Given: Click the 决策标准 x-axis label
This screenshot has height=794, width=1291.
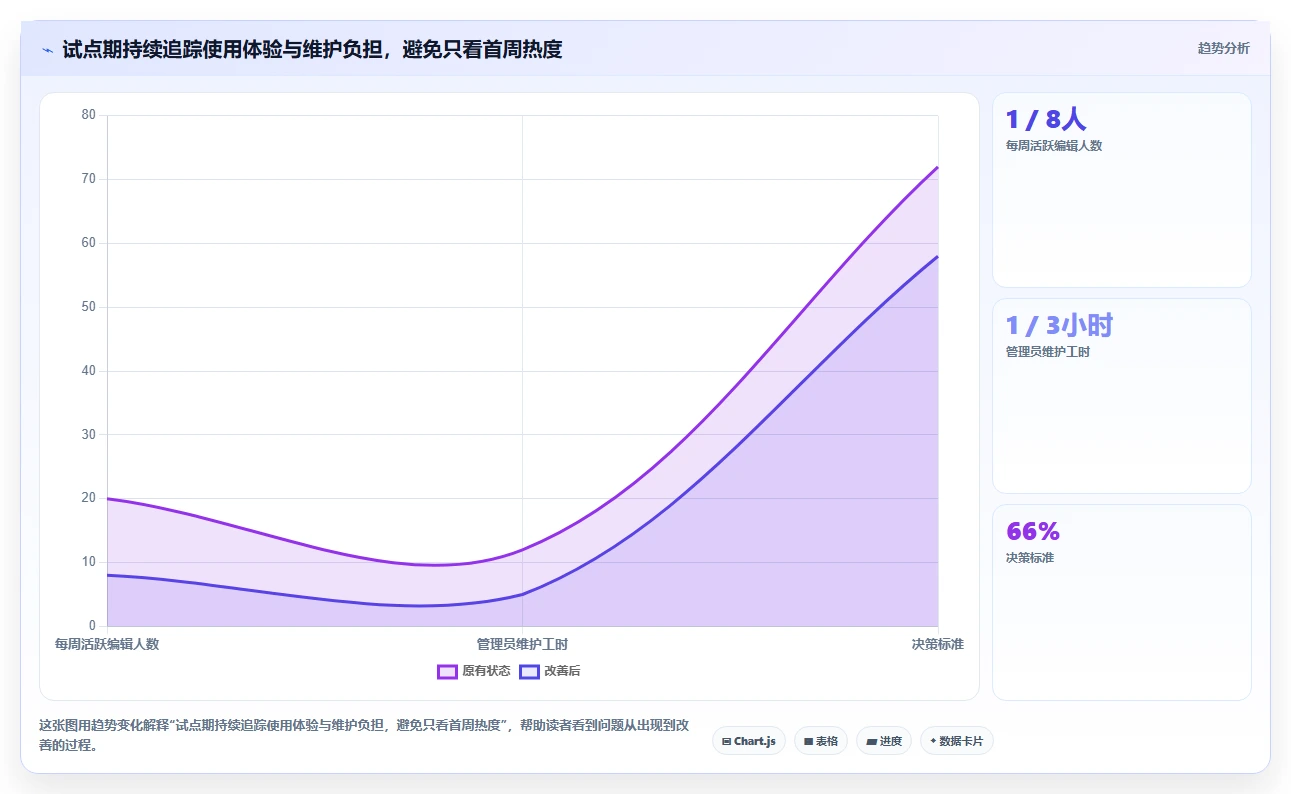Looking at the screenshot, I should (x=937, y=644).
